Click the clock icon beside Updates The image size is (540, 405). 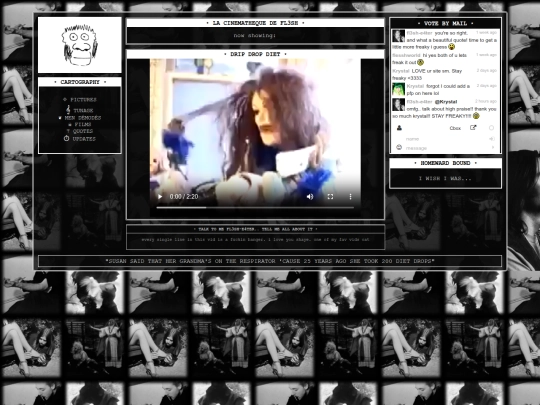coord(66,138)
